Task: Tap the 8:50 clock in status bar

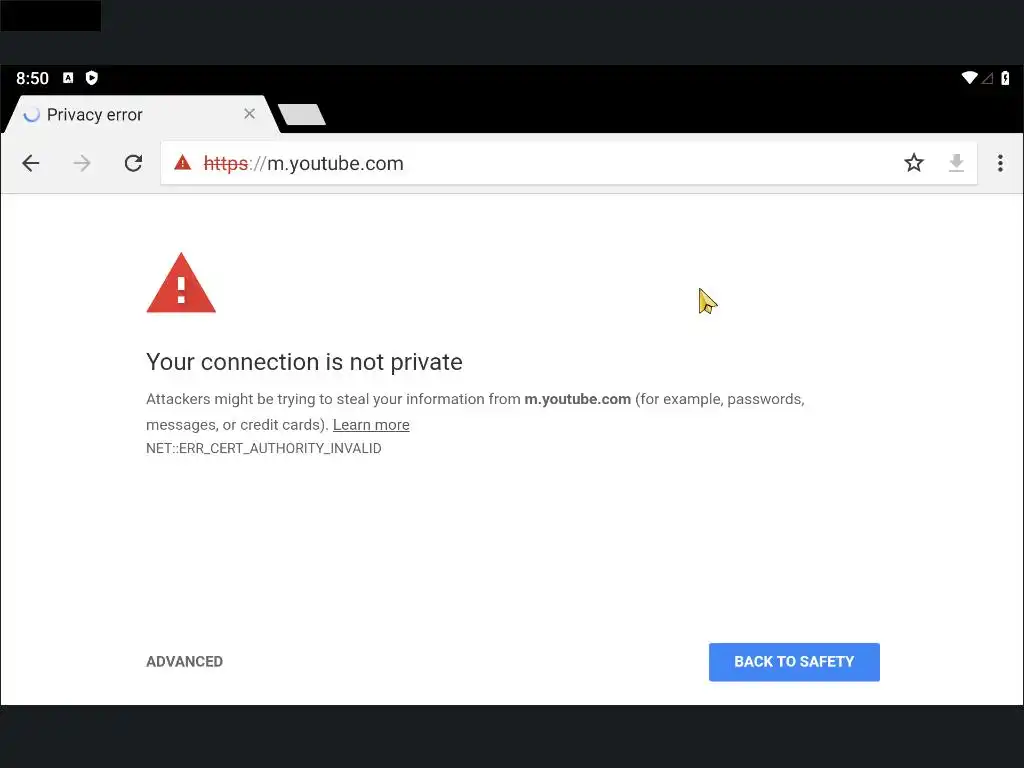Action: (32, 78)
